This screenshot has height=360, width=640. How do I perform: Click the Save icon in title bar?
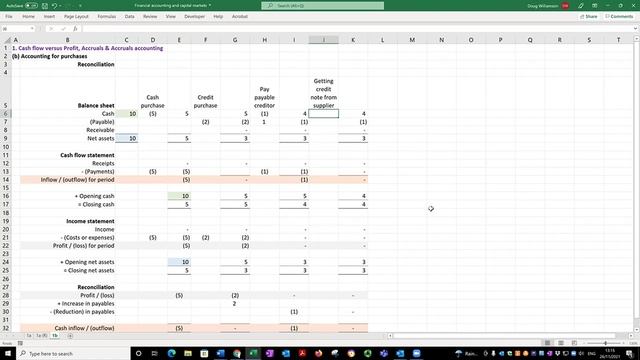tap(45, 6)
